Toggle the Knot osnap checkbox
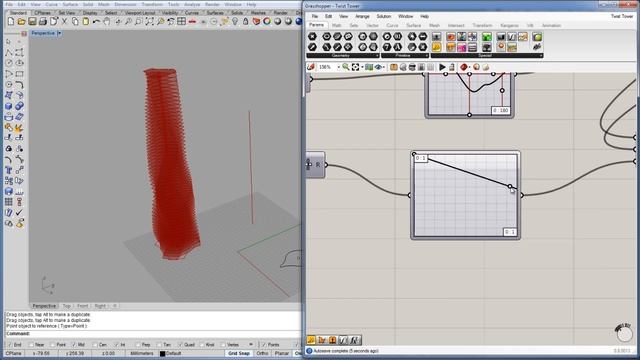 coord(201,345)
